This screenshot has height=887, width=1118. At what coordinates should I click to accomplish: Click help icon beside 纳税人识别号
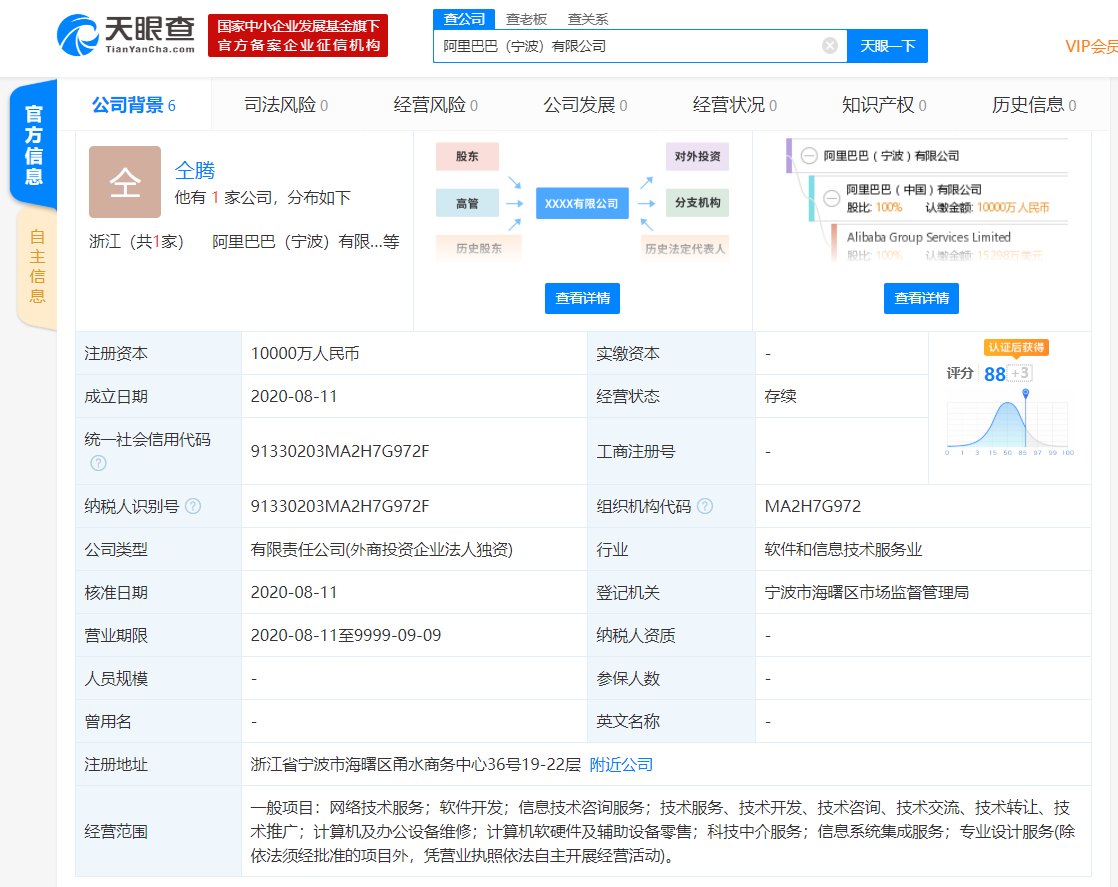[x=193, y=506]
